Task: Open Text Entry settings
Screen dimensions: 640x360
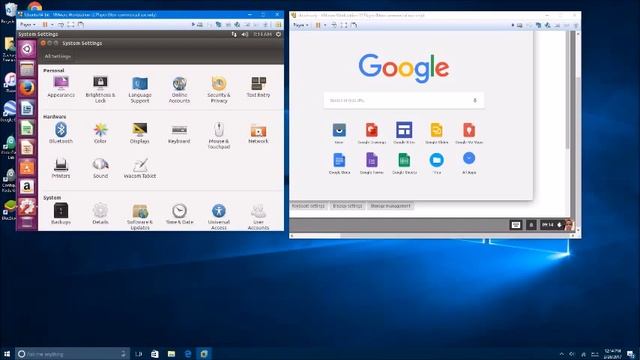Action: tap(258, 87)
